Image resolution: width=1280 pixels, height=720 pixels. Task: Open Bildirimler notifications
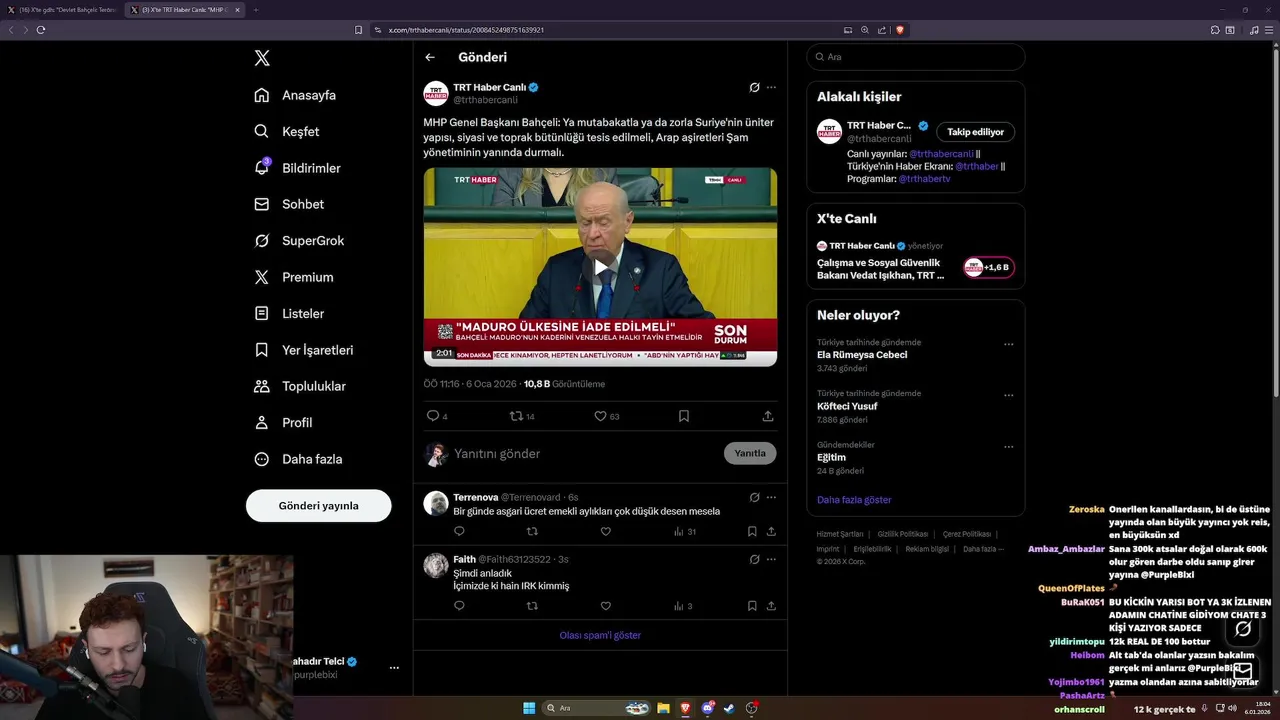point(297,168)
